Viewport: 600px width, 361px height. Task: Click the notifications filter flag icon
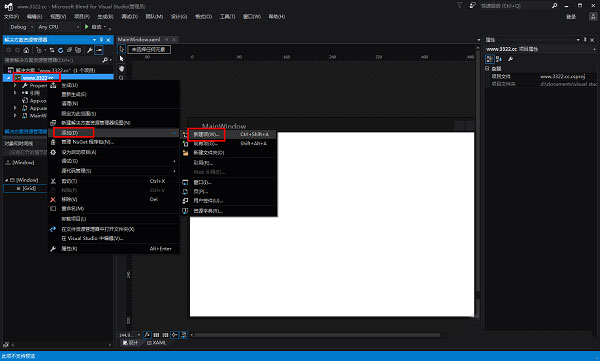tap(460, 5)
